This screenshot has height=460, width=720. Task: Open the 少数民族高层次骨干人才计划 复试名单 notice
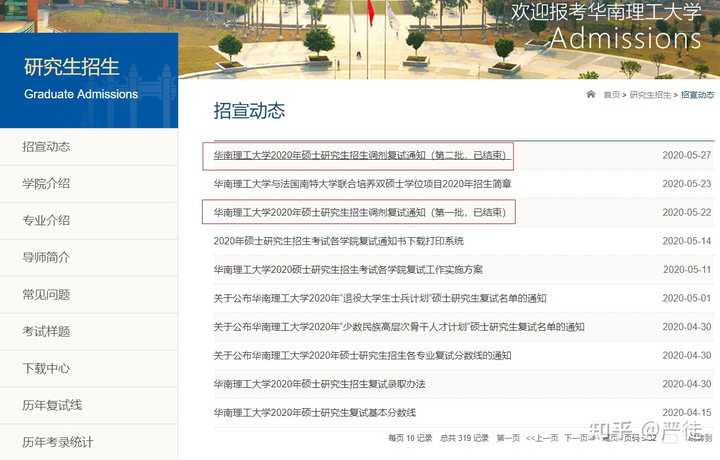(x=399, y=327)
